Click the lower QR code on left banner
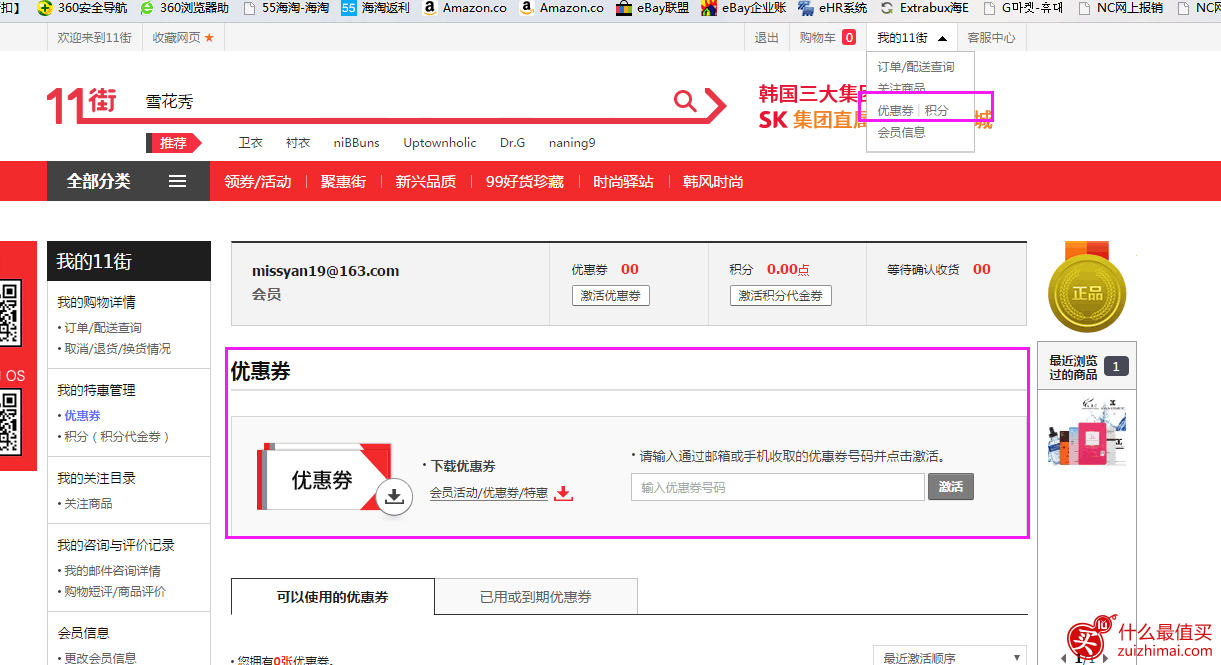 click(x=9, y=421)
